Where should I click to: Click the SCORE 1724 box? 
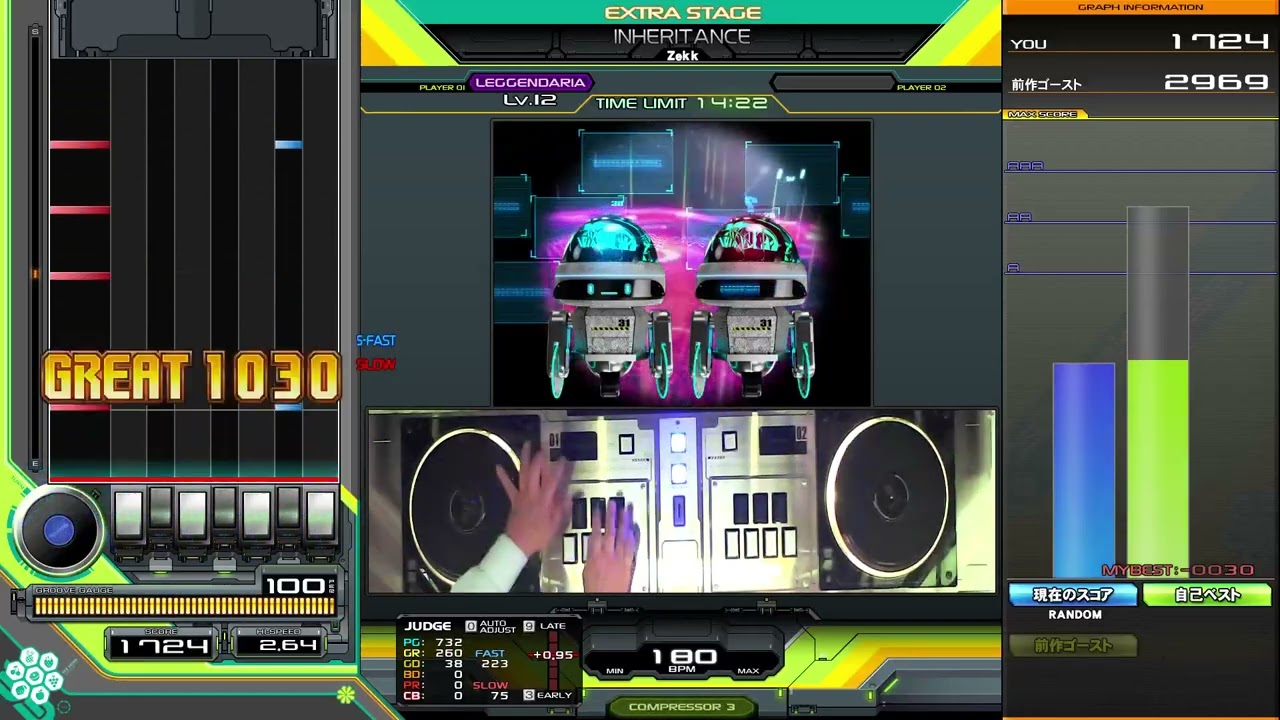(x=163, y=644)
